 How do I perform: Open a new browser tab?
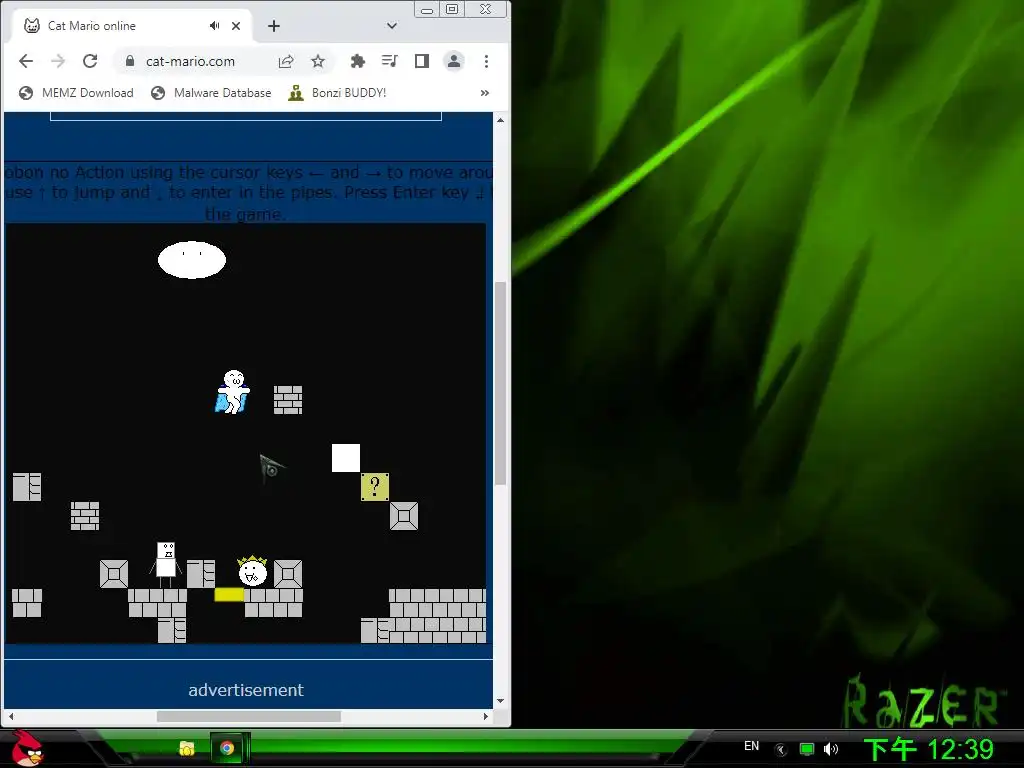coord(274,26)
